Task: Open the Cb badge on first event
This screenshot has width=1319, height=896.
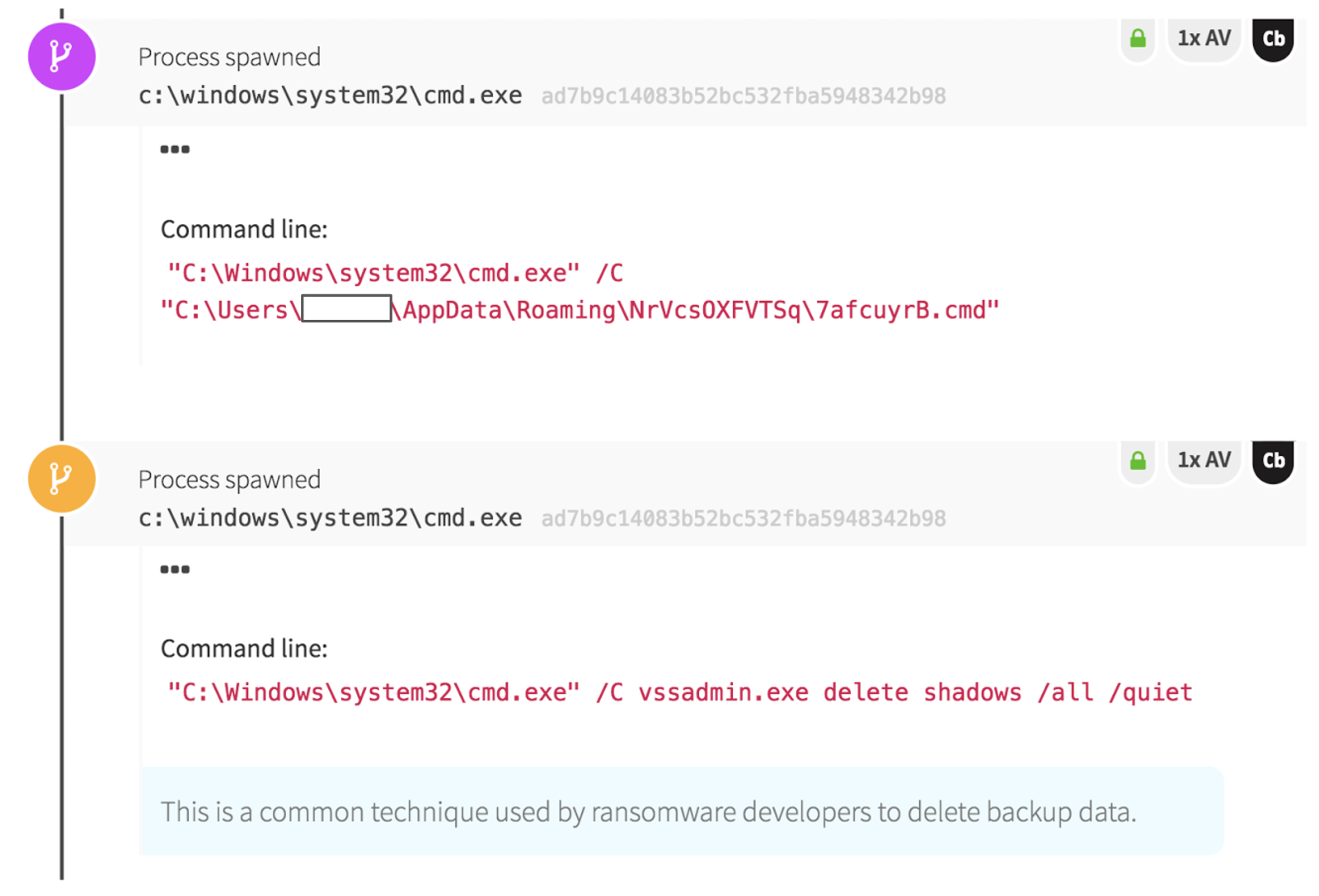Action: (x=1273, y=39)
